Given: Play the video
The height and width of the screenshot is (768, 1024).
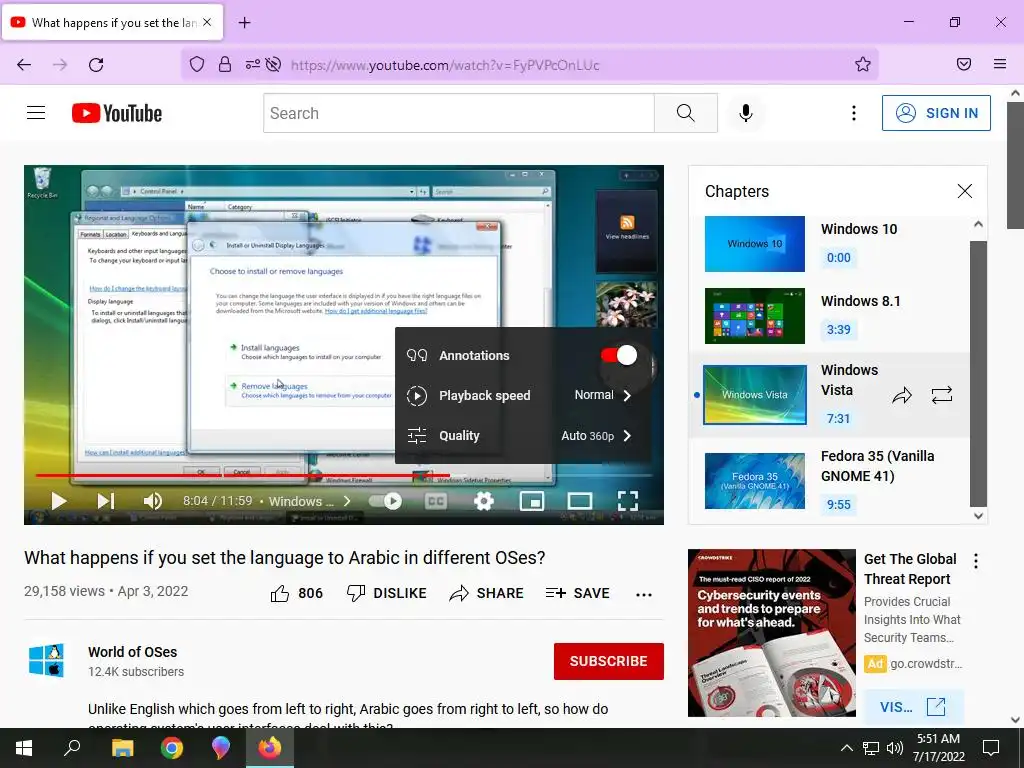Looking at the screenshot, I should [59, 501].
